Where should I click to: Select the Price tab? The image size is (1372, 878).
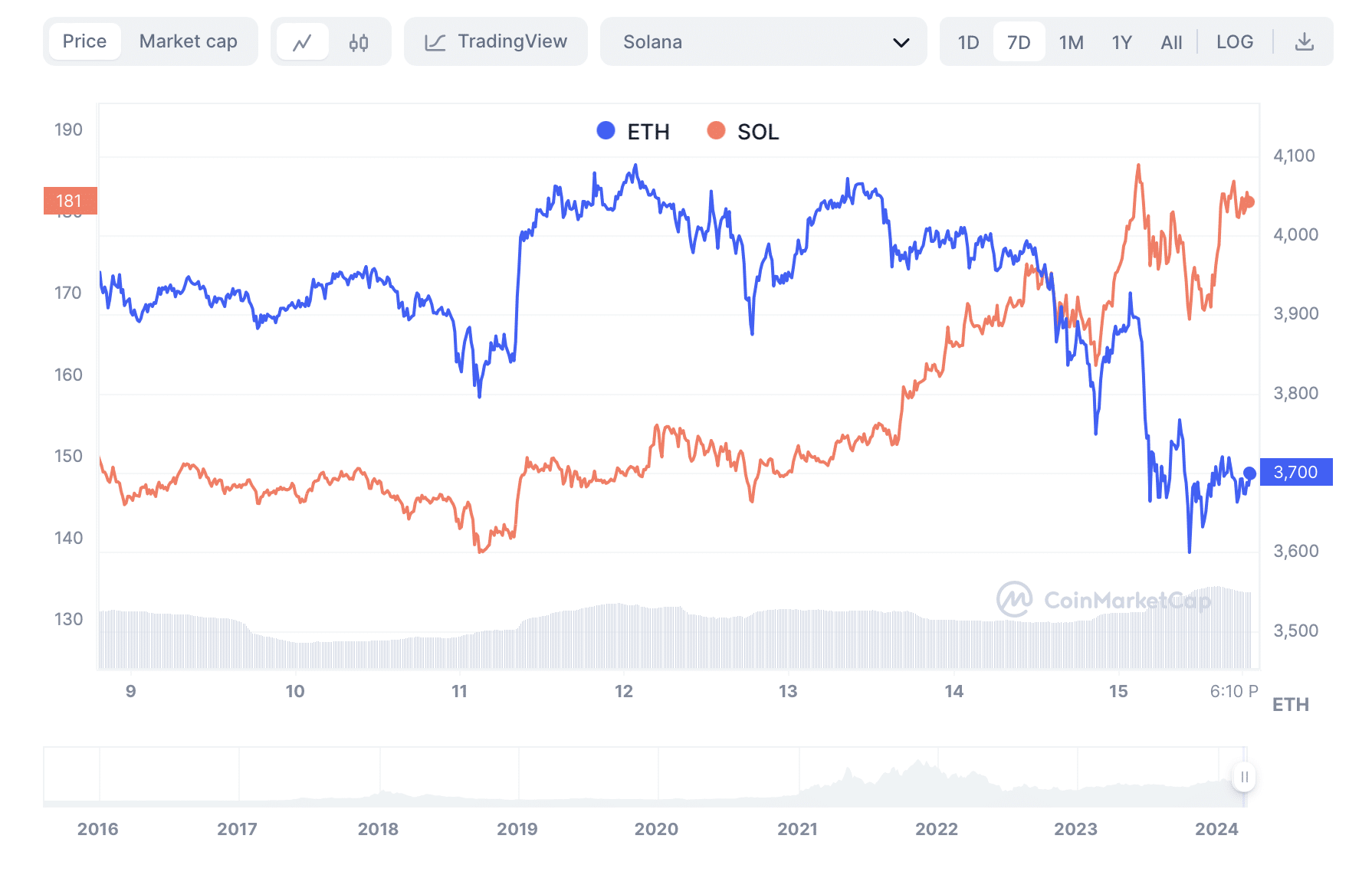[84, 41]
